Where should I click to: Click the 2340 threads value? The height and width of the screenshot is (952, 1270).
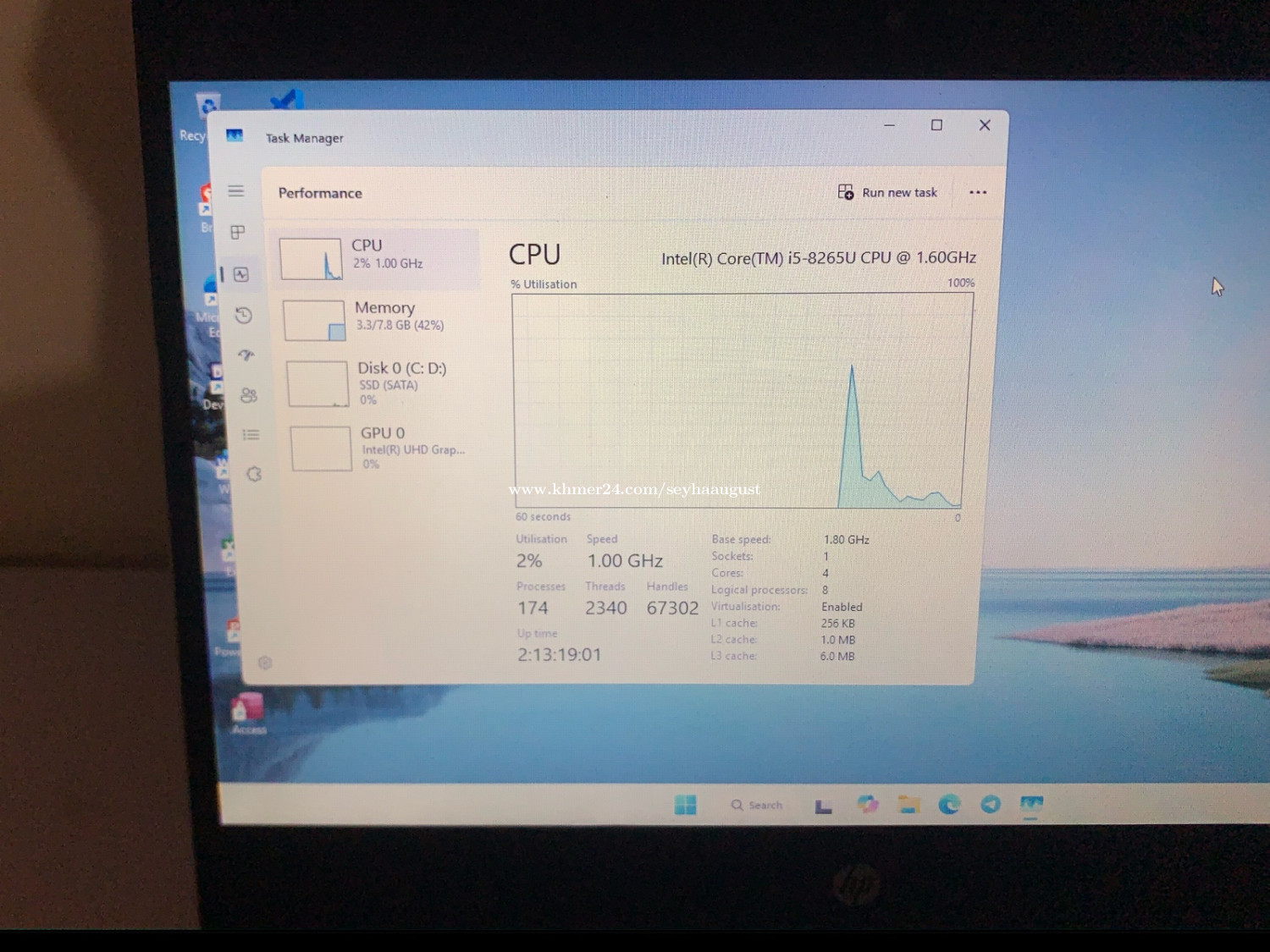[x=606, y=608]
